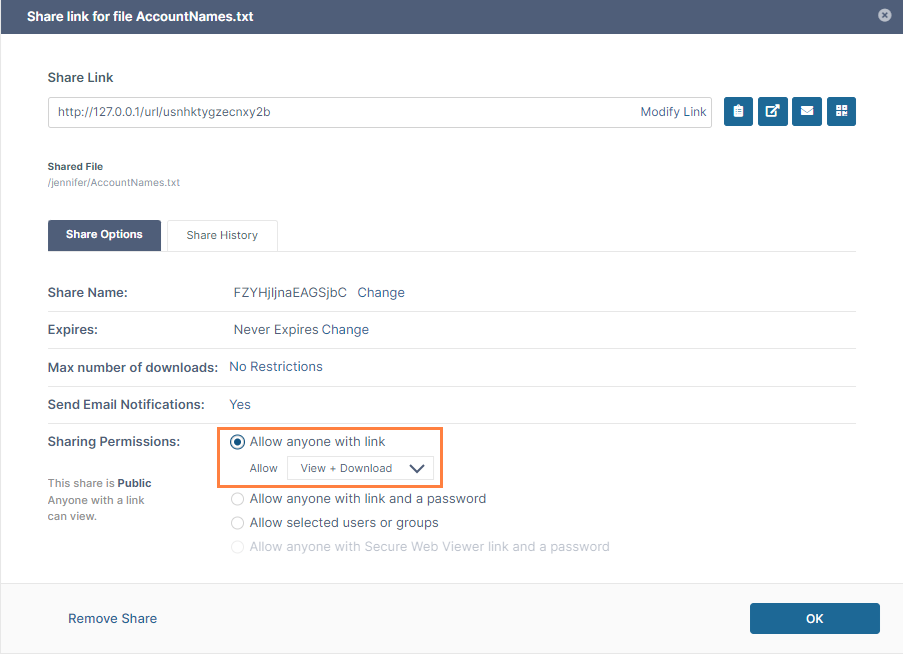Image resolution: width=903 pixels, height=654 pixels.
Task: Open the Share Options tab
Action: point(104,235)
